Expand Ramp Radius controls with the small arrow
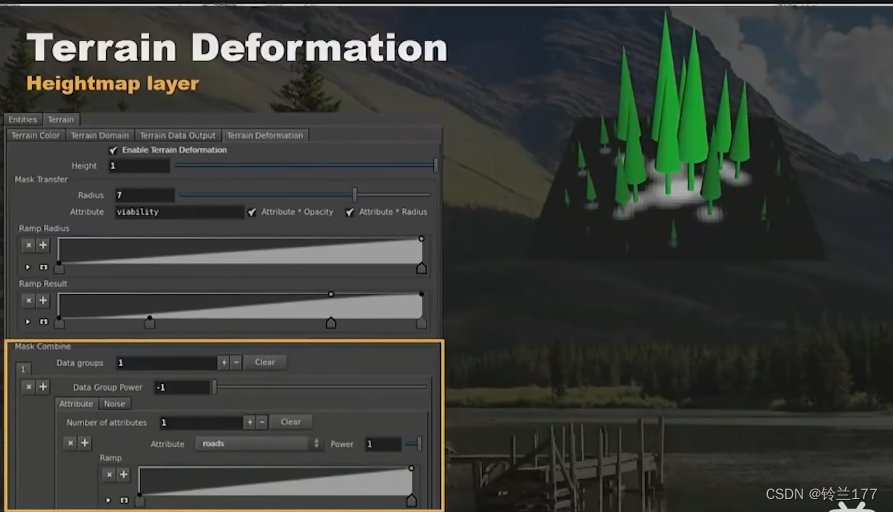Screen dimensions: 893x512 point(28,267)
